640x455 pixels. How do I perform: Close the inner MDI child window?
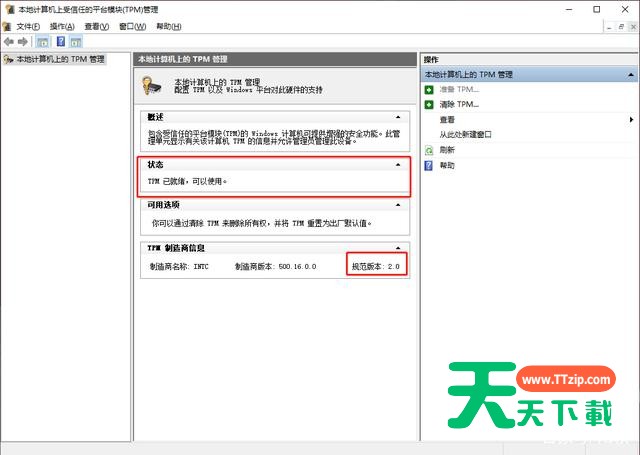[633, 27]
